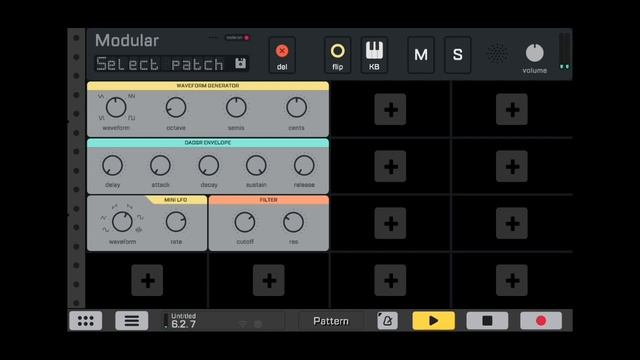The image size is (640, 360).
Task: Click the Mini LFO rate knob
Action: coord(176,222)
